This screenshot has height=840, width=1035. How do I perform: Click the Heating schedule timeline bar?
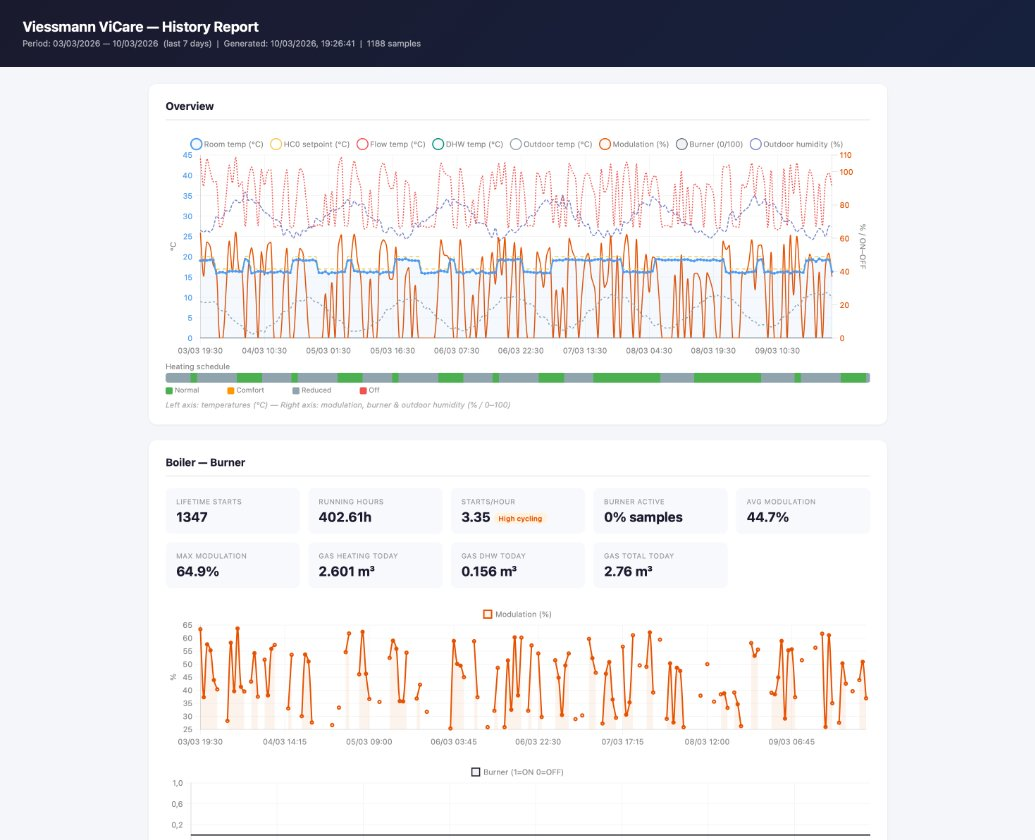(518, 378)
